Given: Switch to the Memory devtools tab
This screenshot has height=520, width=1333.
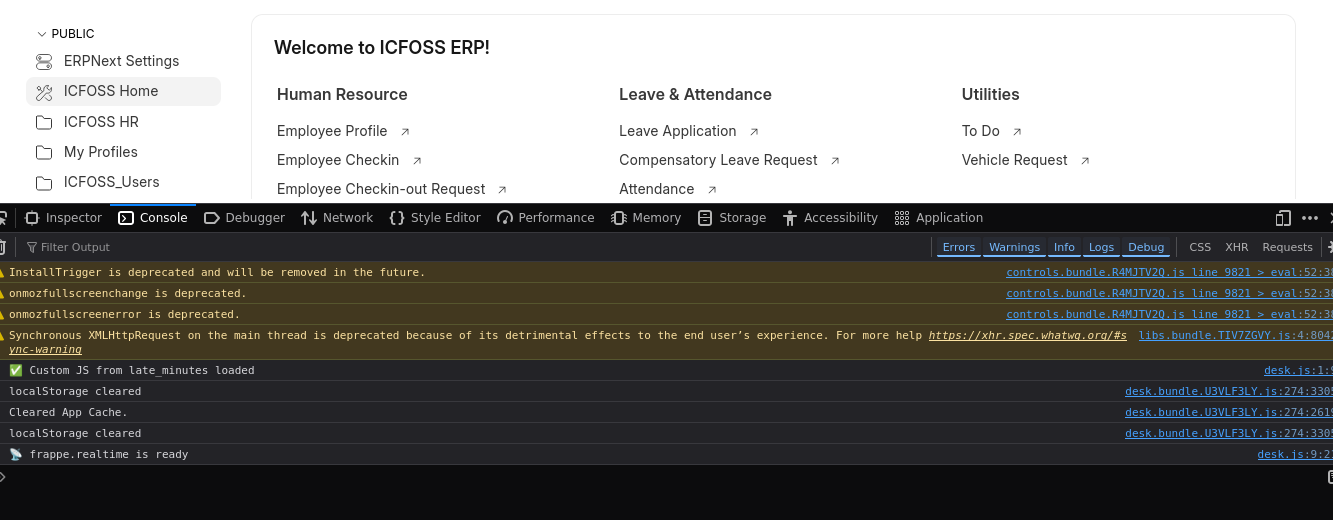Looking at the screenshot, I should (x=645, y=218).
